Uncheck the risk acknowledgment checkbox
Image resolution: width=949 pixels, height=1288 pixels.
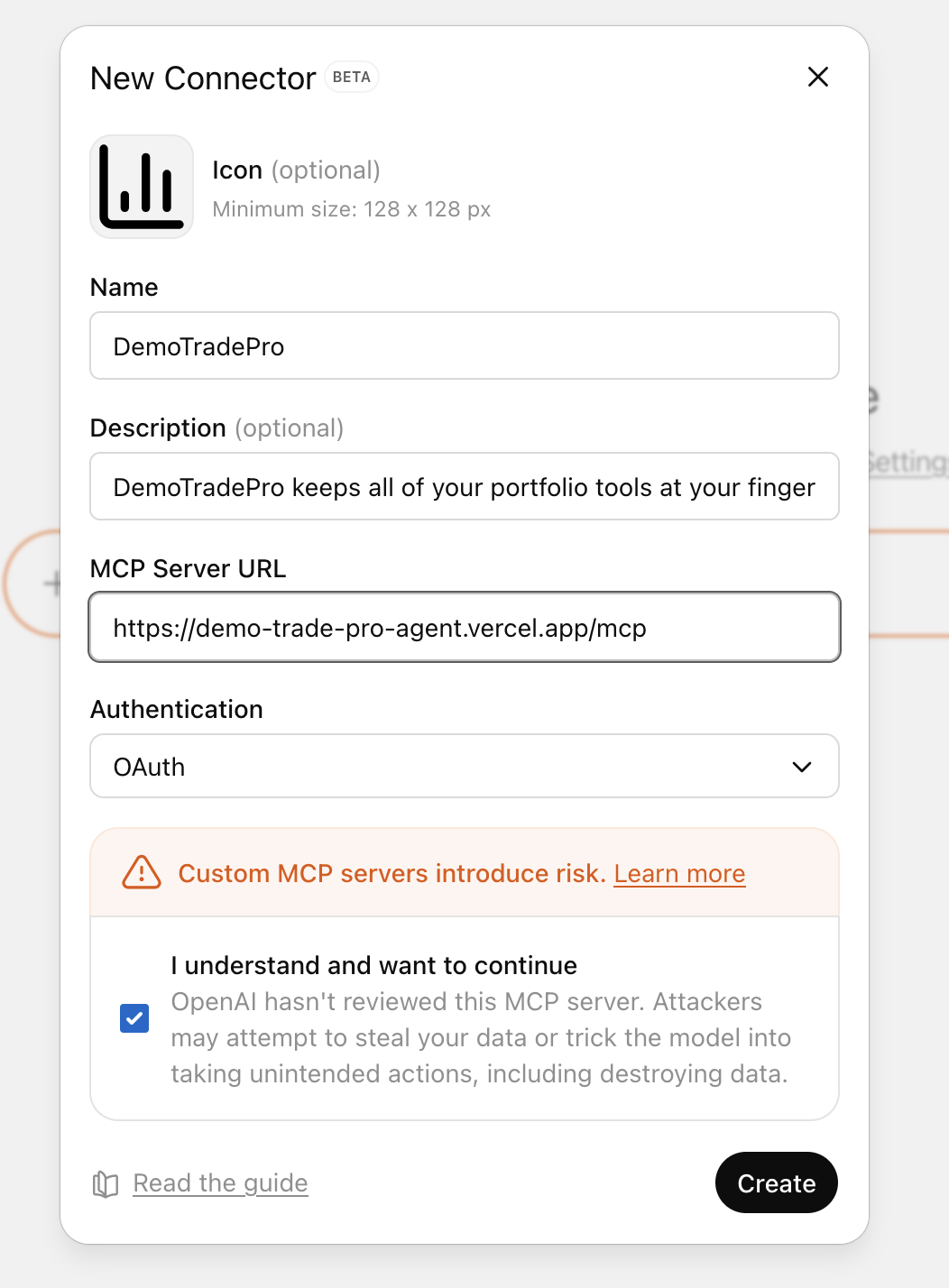[134, 1018]
